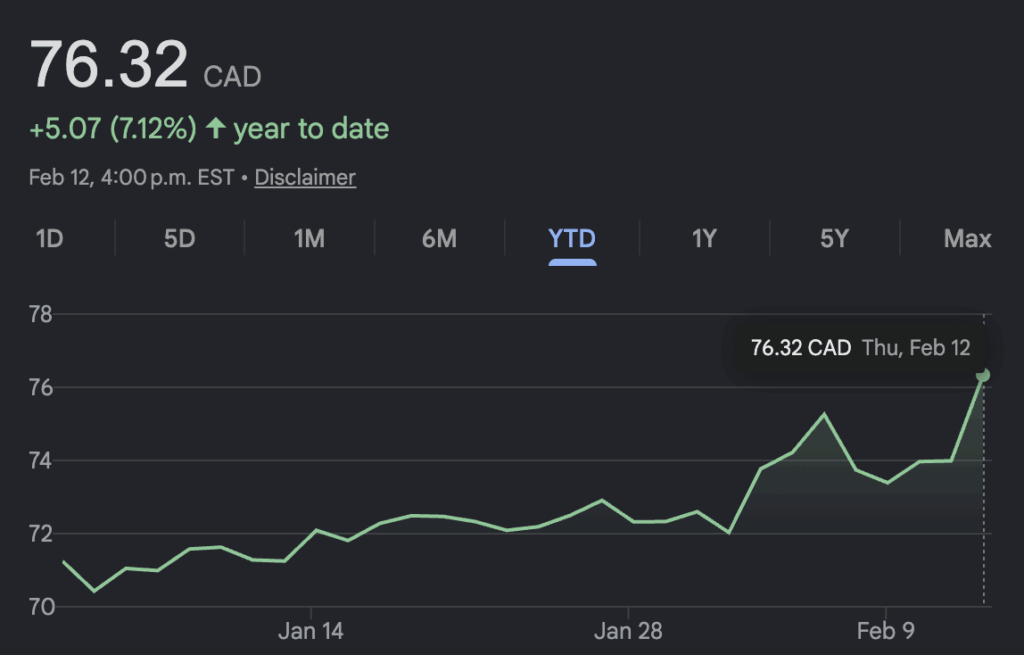This screenshot has width=1024, height=655.
Task: Click the large 76.32 price heading
Action: pos(109,66)
